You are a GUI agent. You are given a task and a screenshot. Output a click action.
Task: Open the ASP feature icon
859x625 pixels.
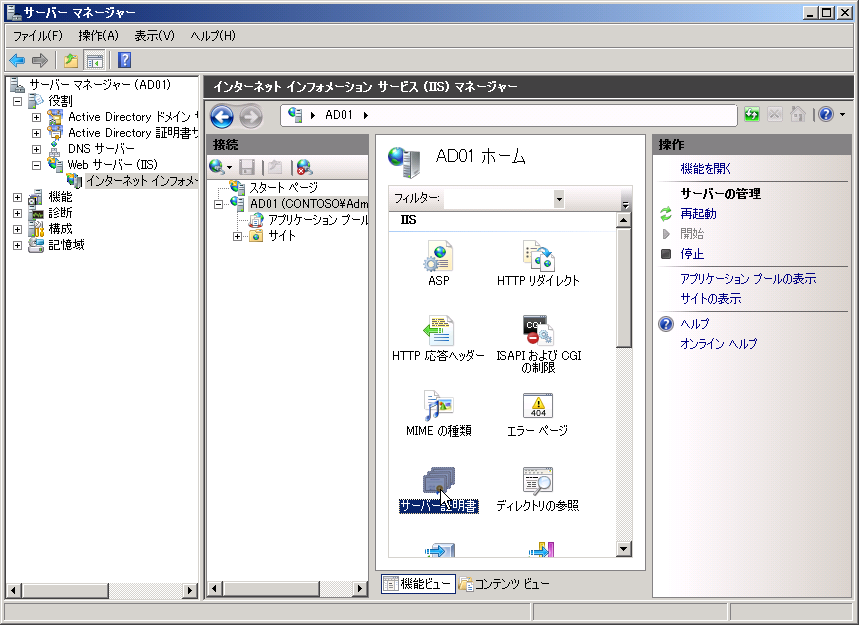(438, 264)
